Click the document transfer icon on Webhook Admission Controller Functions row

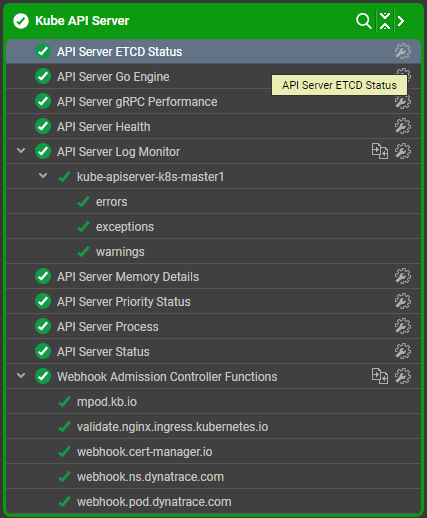click(380, 376)
